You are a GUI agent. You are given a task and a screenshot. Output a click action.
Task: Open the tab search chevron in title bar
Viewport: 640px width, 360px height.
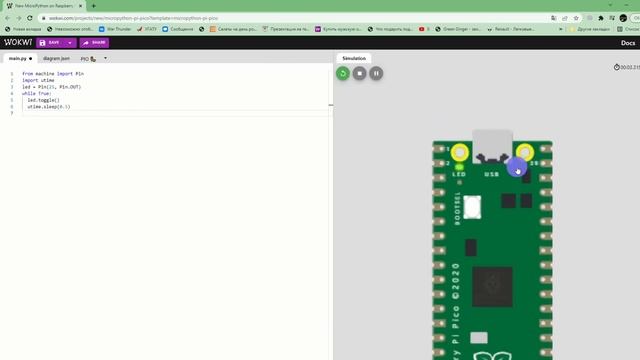[x=610, y=5]
